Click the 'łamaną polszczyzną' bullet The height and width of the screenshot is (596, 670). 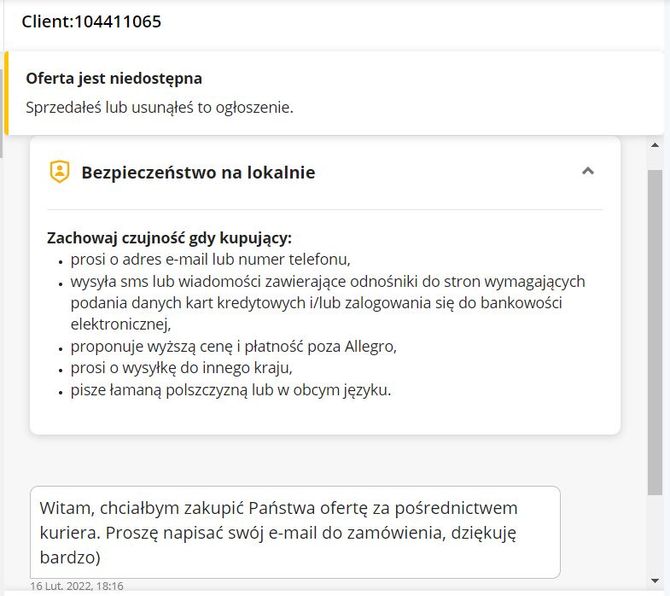coord(231,390)
